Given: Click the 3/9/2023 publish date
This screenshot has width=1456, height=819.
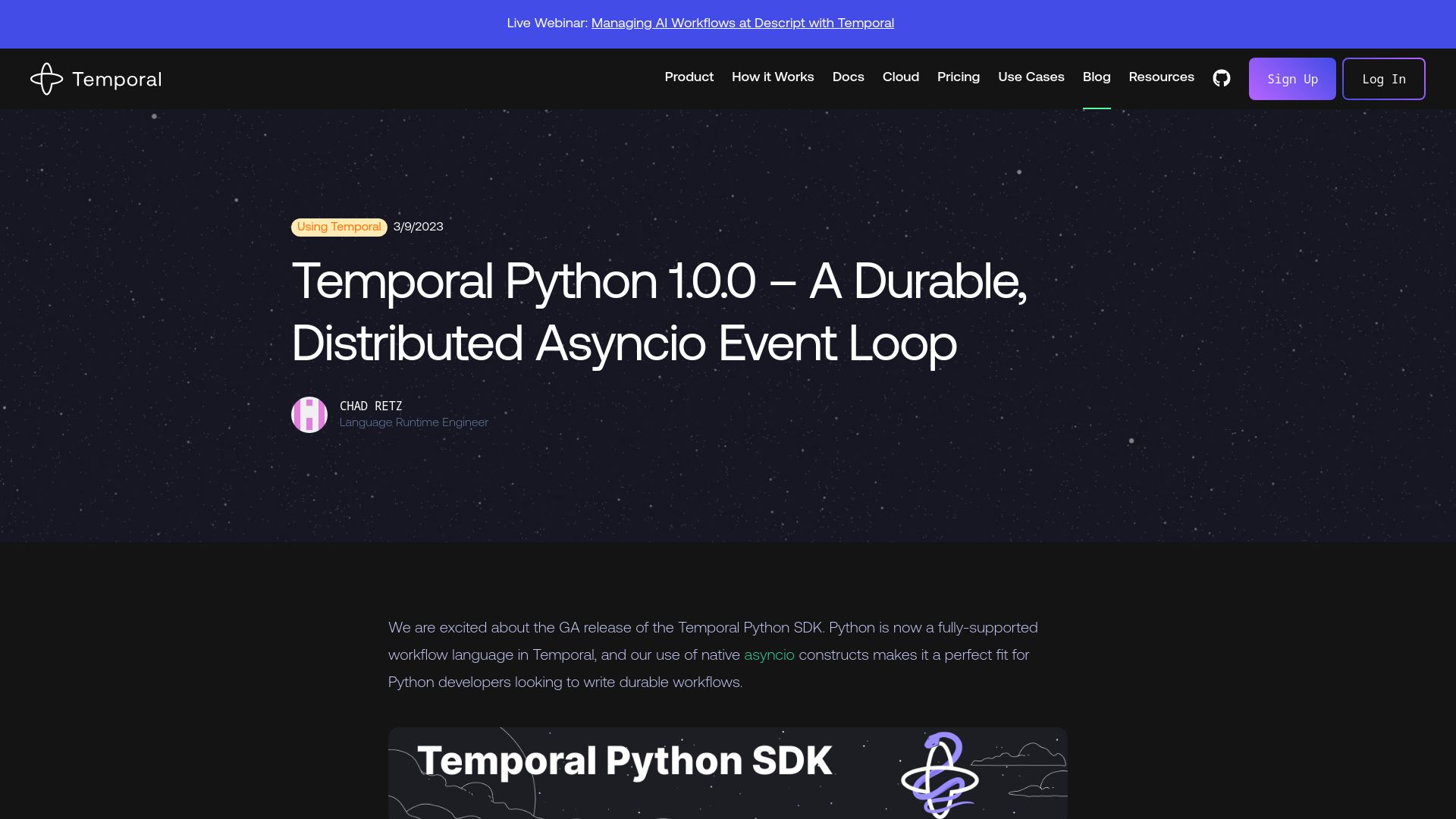Looking at the screenshot, I should coord(418,227).
